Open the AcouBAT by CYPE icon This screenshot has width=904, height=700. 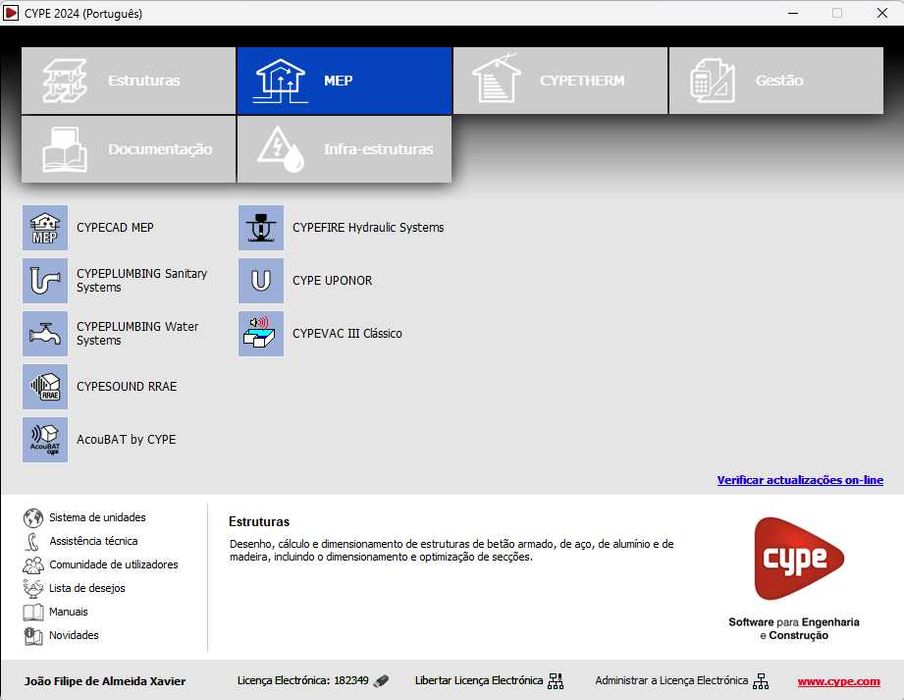[45, 440]
